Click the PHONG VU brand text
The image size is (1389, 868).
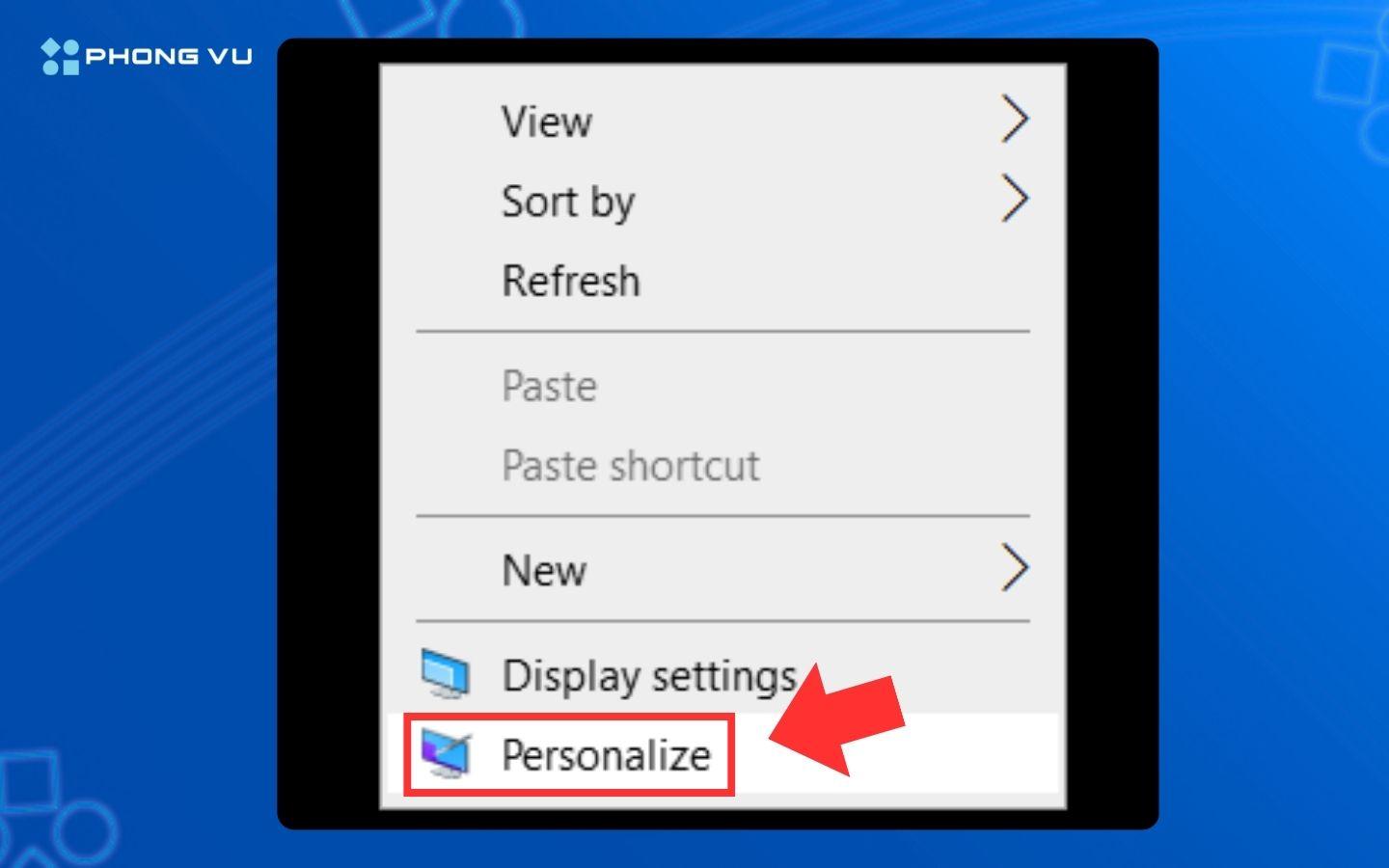click(x=169, y=56)
